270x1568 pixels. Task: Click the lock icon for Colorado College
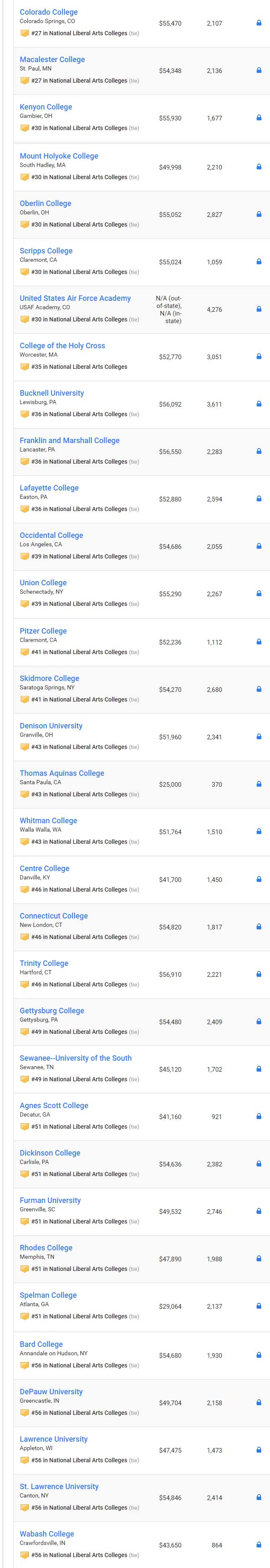pos(259,23)
